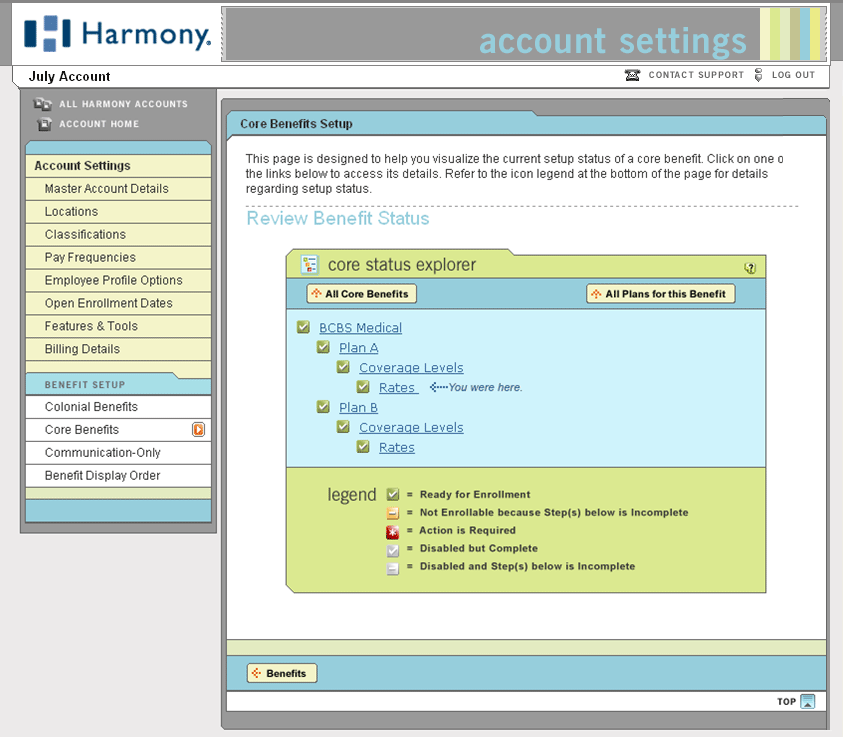
Task: Click the Log Out icon
Action: click(759, 75)
